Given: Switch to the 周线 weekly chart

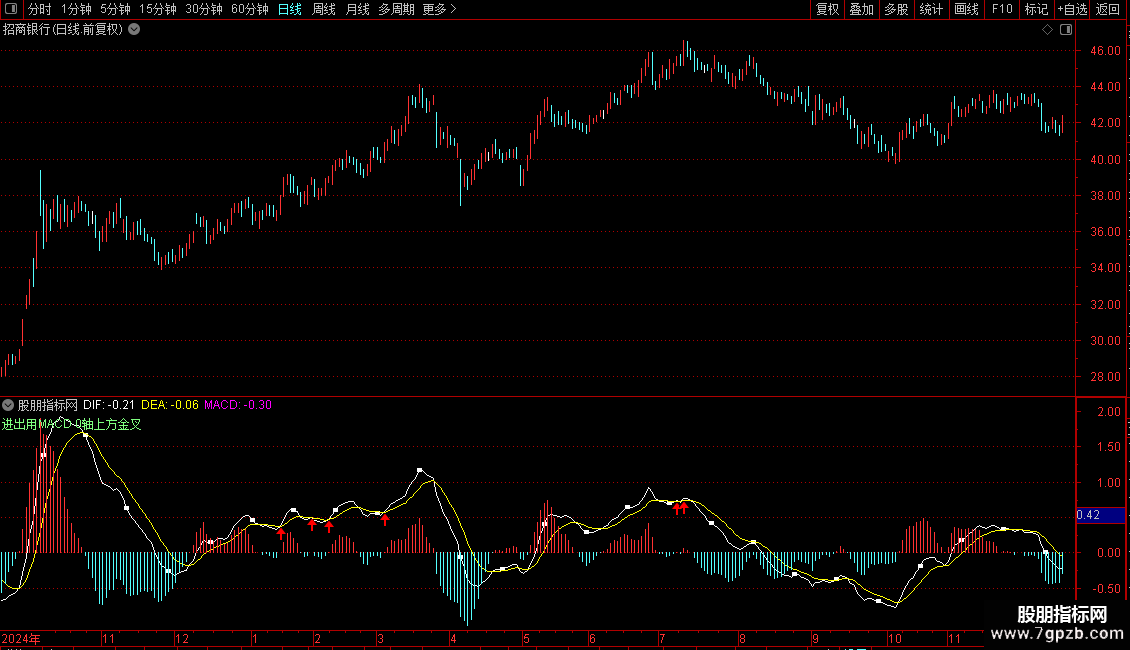Looking at the screenshot, I should 324,9.
